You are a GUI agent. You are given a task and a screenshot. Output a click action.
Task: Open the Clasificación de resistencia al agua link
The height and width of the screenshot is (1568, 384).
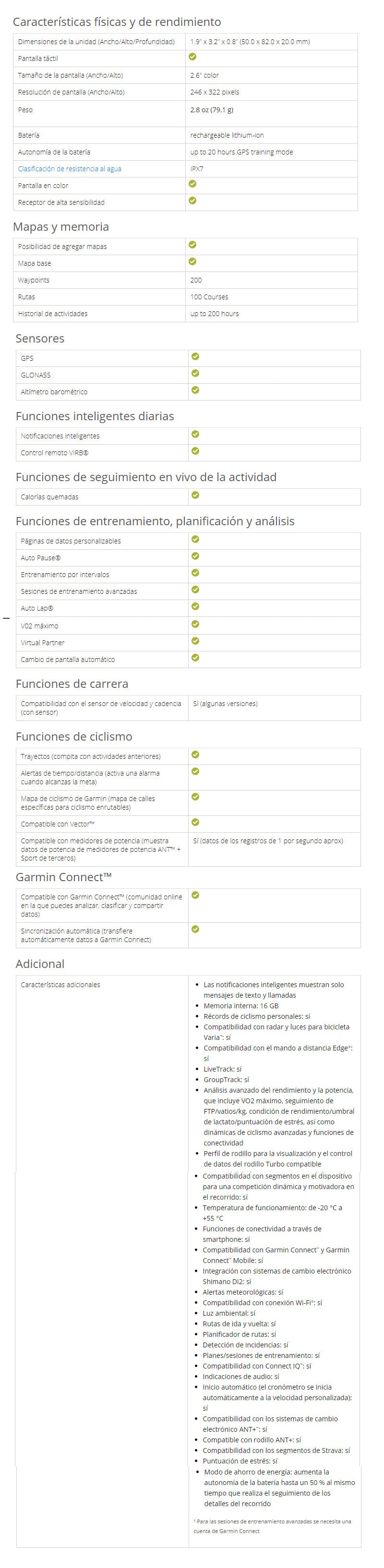pos(70,169)
